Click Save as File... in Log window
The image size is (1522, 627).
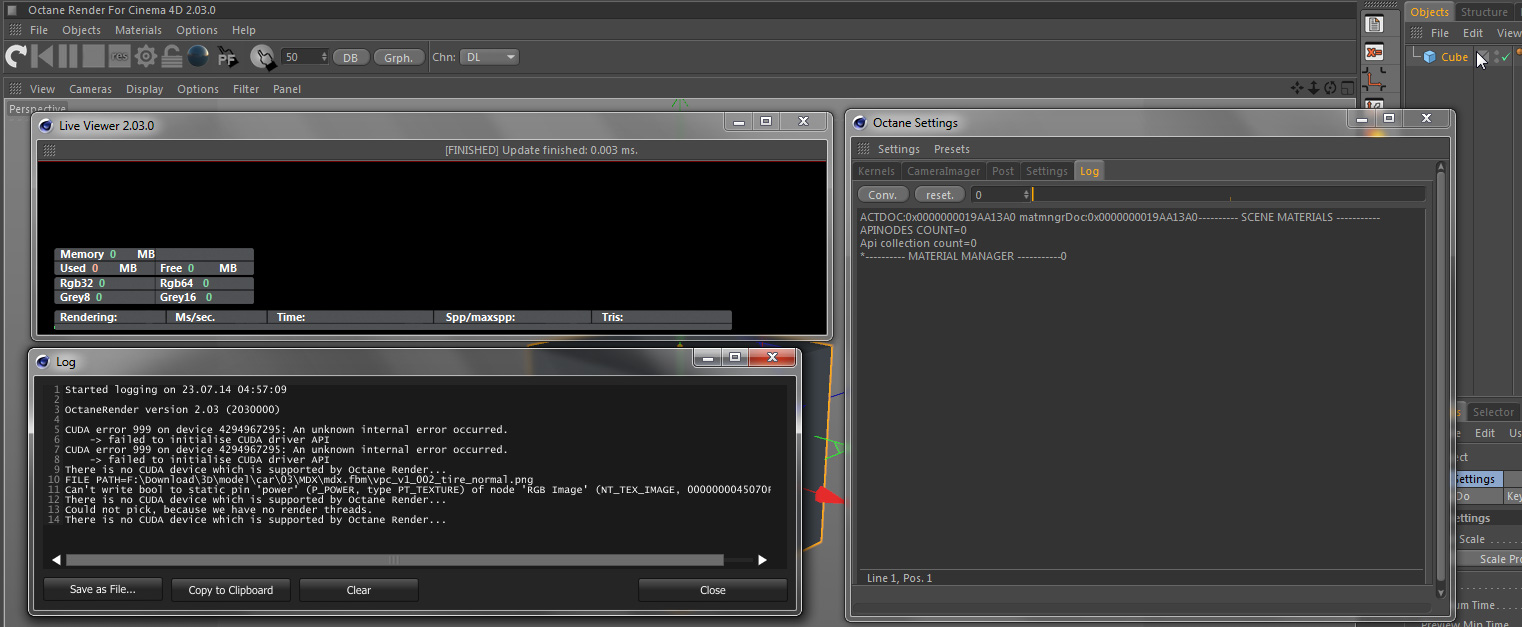click(102, 590)
